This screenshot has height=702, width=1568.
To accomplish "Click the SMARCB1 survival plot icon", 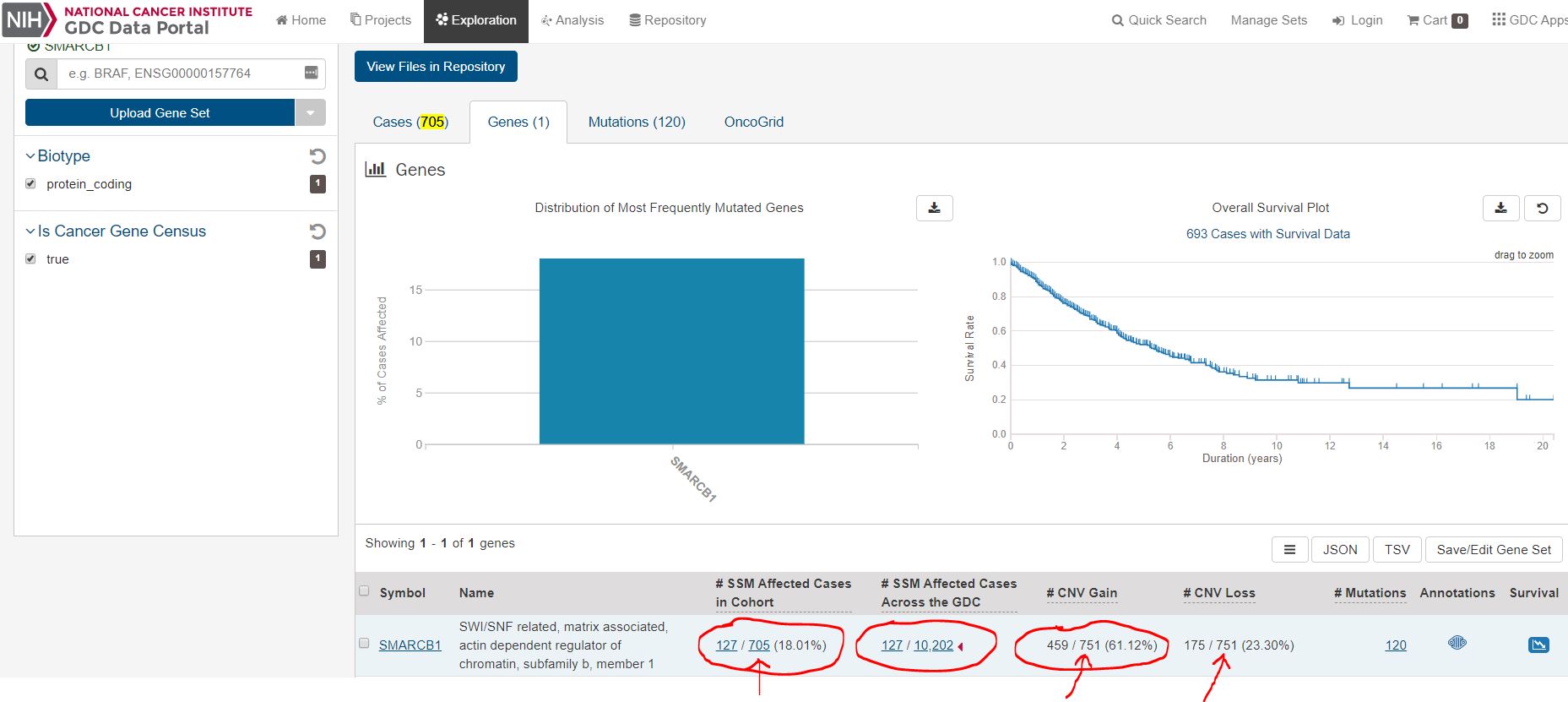I will (x=1538, y=645).
